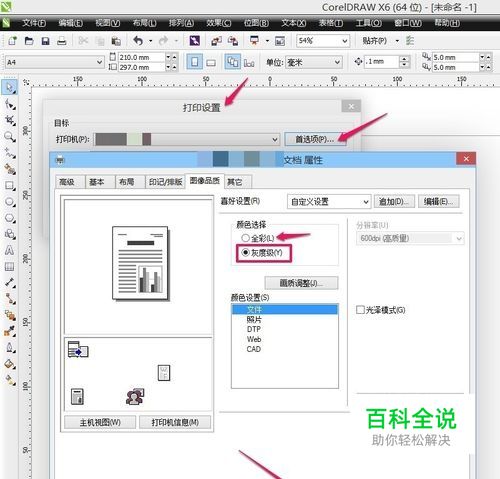Switch to the 布局 tab

point(130,182)
